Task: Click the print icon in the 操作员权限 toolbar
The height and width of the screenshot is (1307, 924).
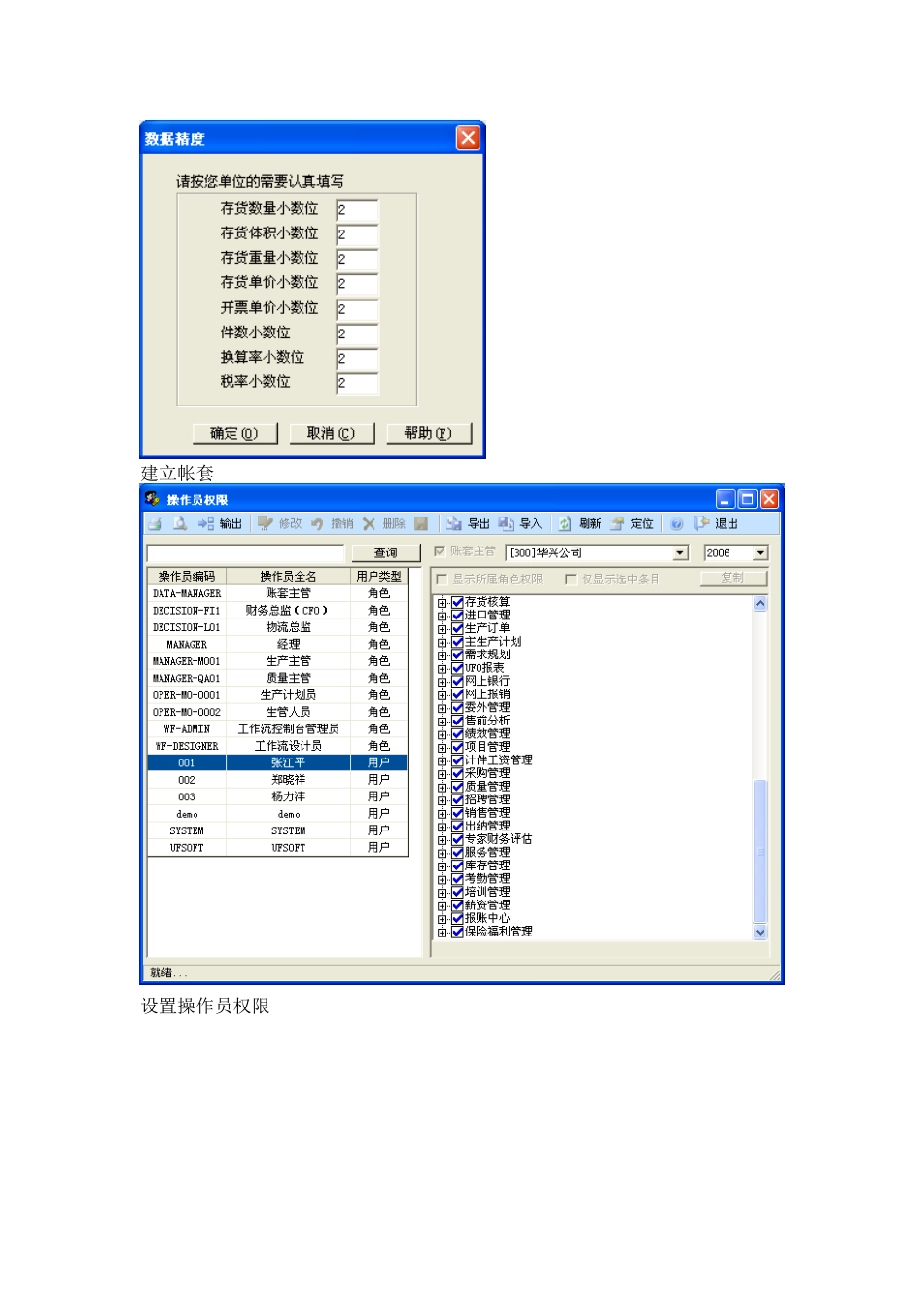Action: pos(156,523)
